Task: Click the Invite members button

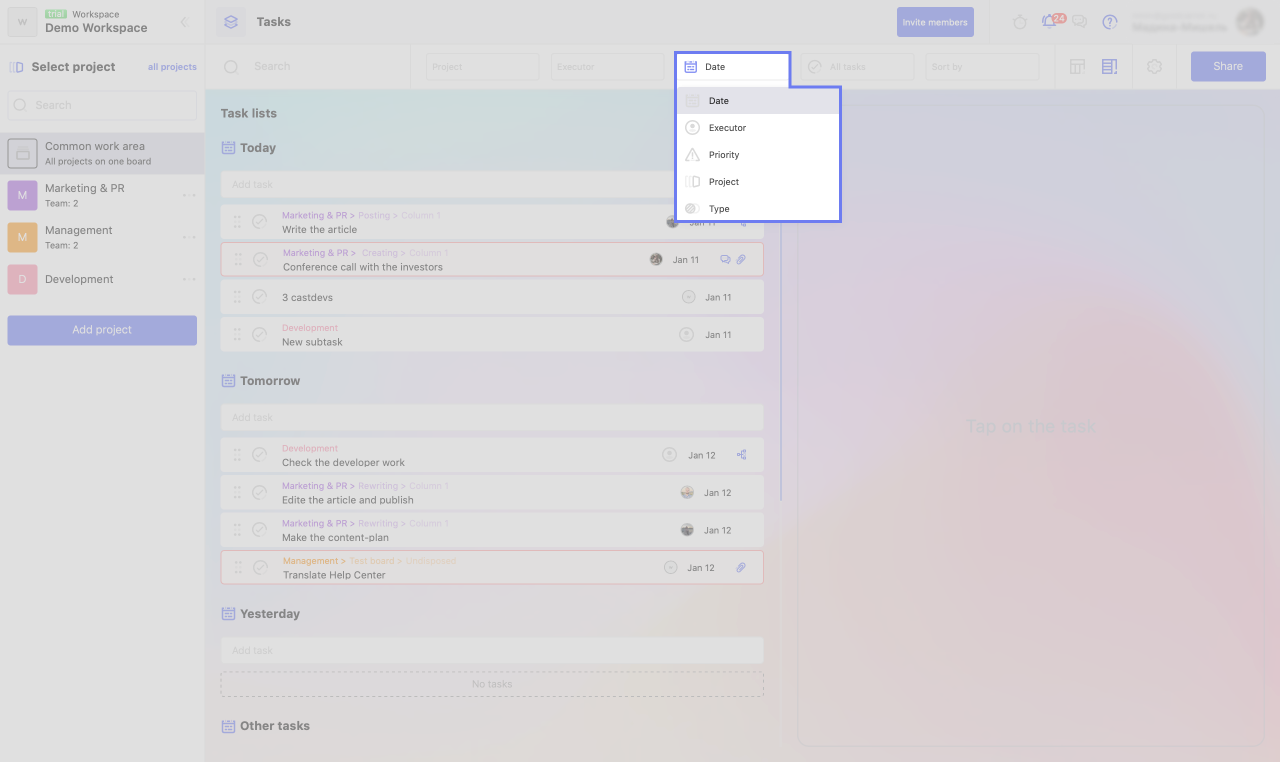Action: pos(935,22)
